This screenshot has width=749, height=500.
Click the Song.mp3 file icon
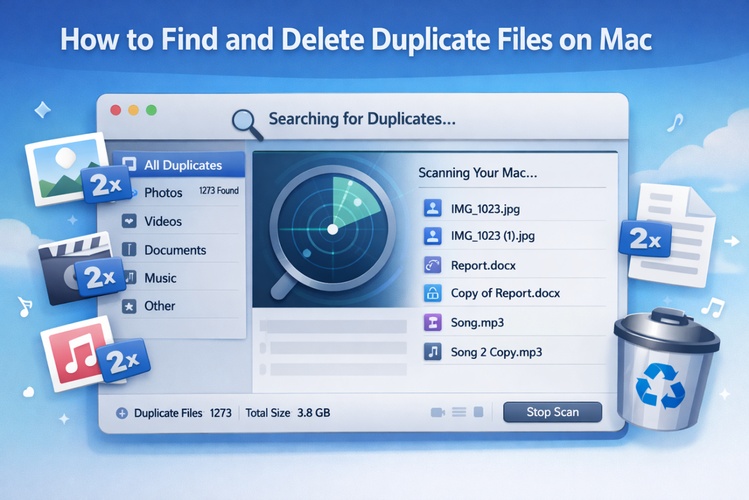[433, 323]
